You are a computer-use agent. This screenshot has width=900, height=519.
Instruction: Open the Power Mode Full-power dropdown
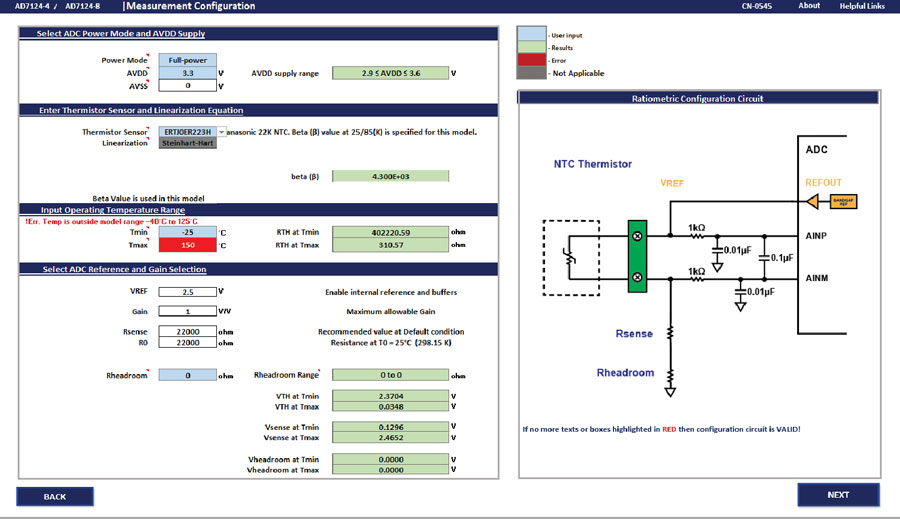click(x=188, y=60)
